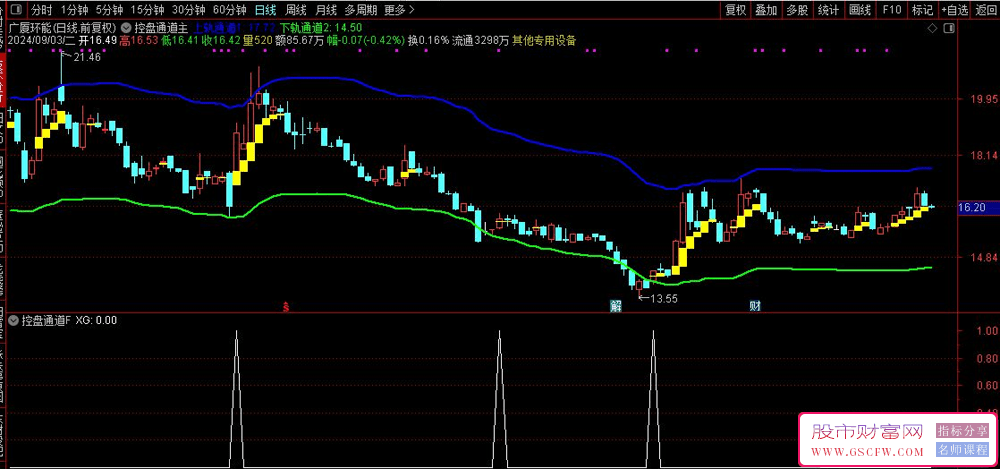This screenshot has height=469, width=1000.
Task: Click the 换0.16% turnover value
Action: [x=428, y=41]
